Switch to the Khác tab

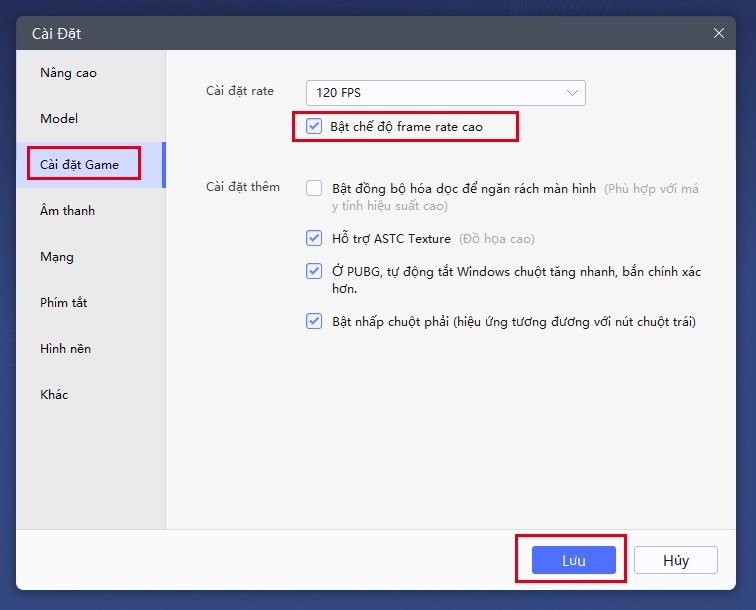click(x=54, y=395)
